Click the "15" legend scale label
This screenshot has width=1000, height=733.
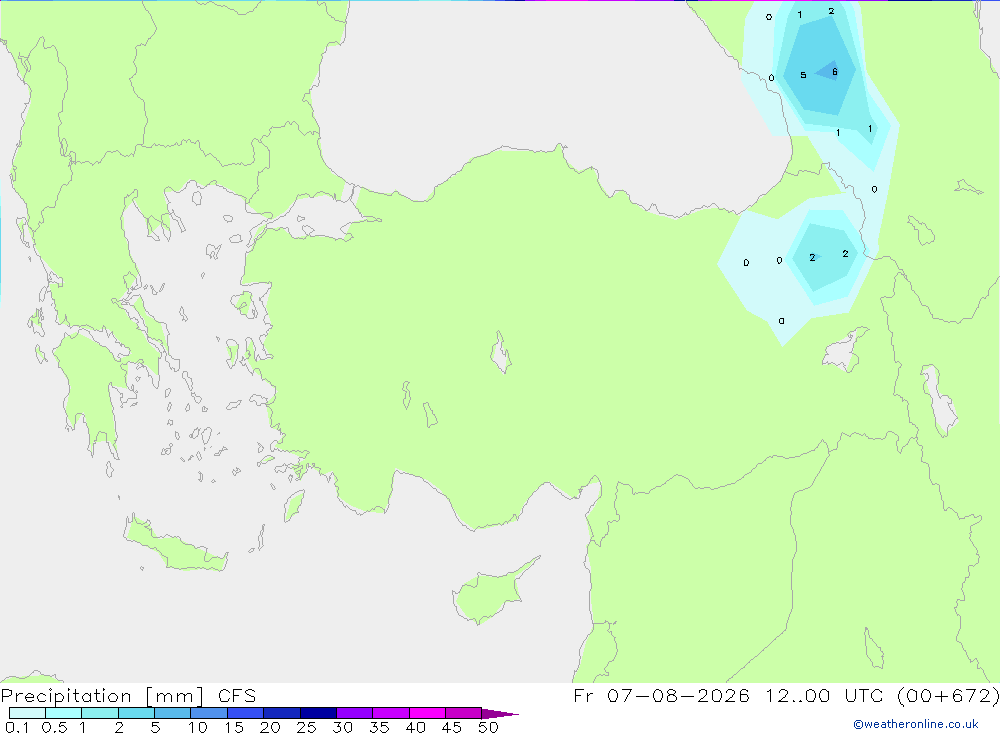coord(234,727)
